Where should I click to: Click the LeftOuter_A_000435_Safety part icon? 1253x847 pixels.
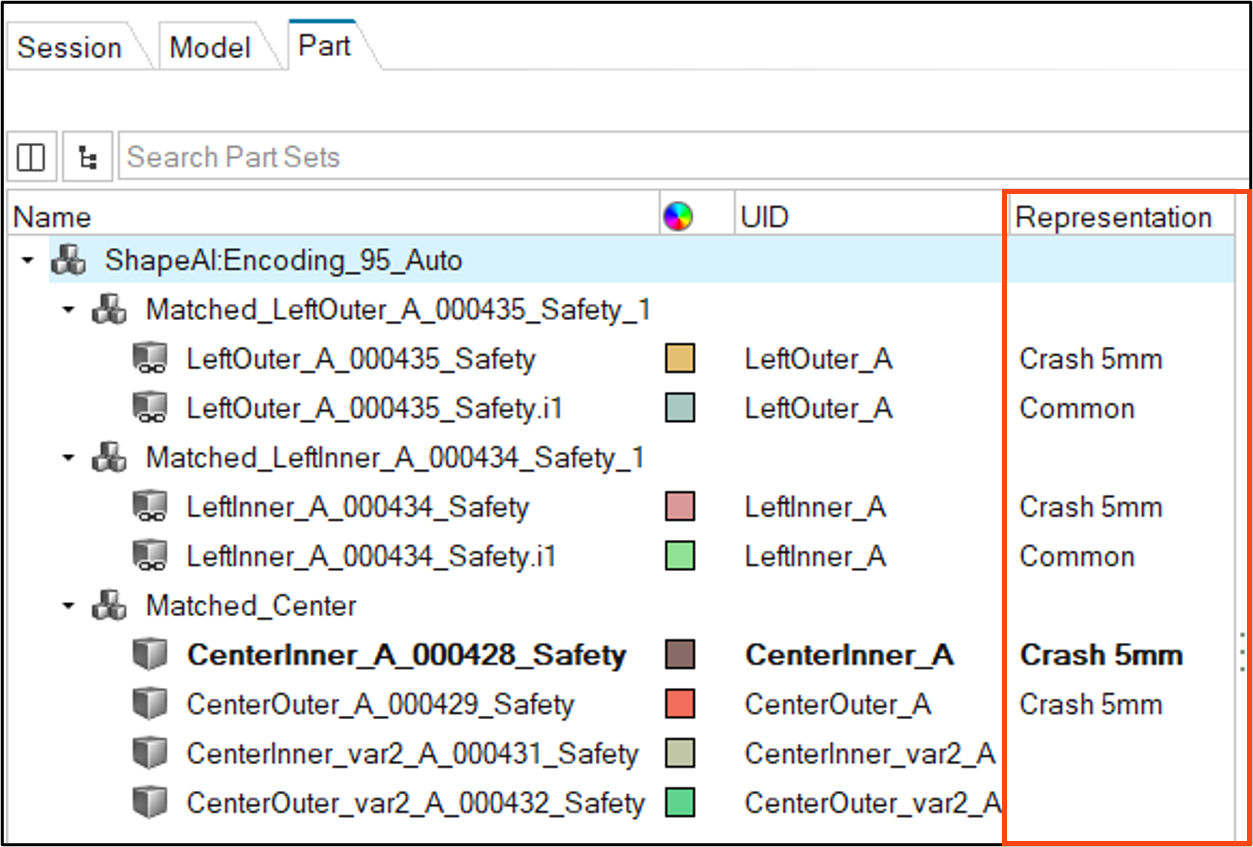[x=149, y=359]
